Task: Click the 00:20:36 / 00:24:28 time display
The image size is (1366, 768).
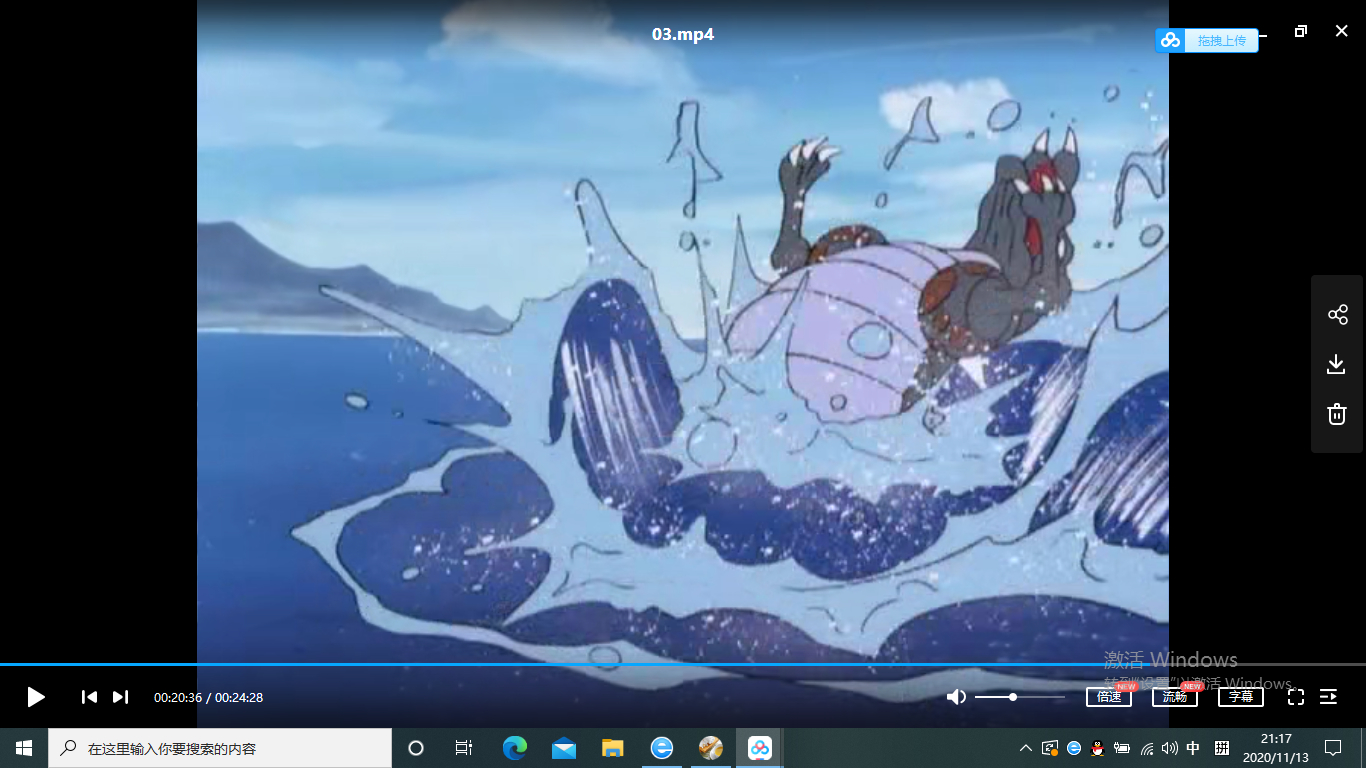Action: pyautogui.click(x=208, y=697)
